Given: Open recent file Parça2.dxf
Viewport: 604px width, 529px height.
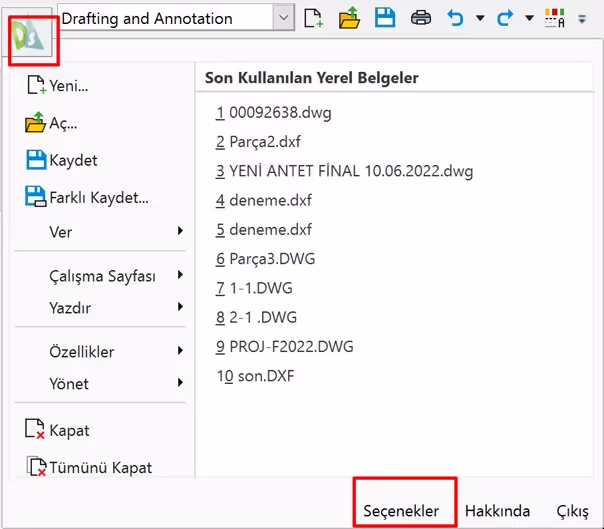Looking at the screenshot, I should tap(258, 142).
